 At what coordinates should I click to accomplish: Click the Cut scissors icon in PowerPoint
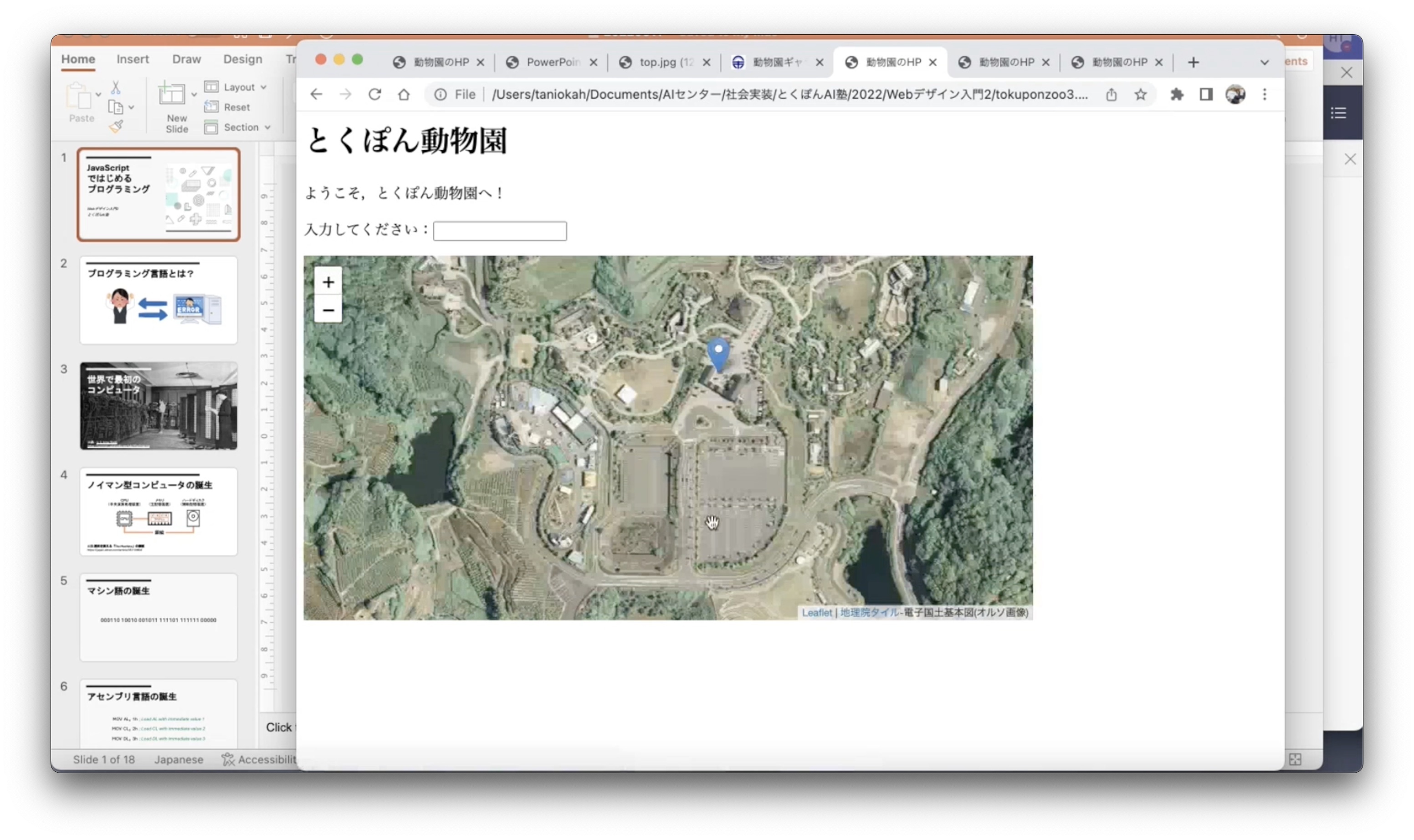(x=115, y=87)
